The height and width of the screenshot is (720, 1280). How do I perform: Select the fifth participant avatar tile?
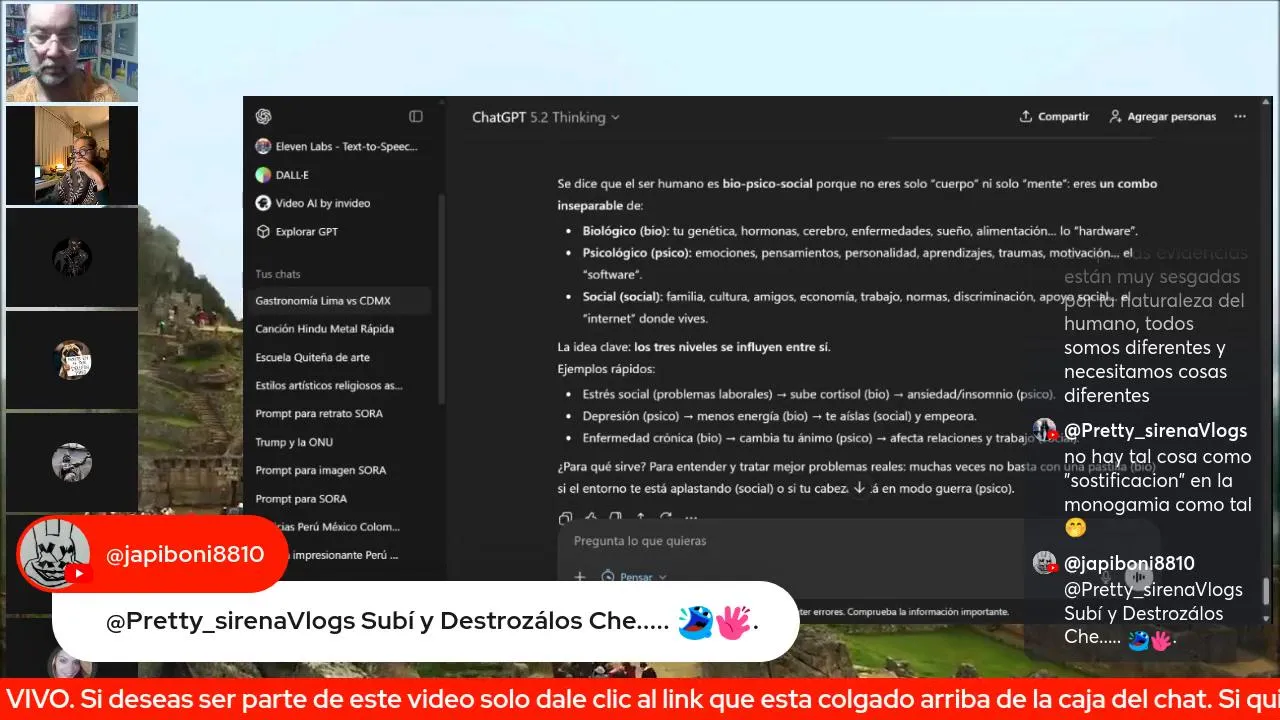(72, 462)
